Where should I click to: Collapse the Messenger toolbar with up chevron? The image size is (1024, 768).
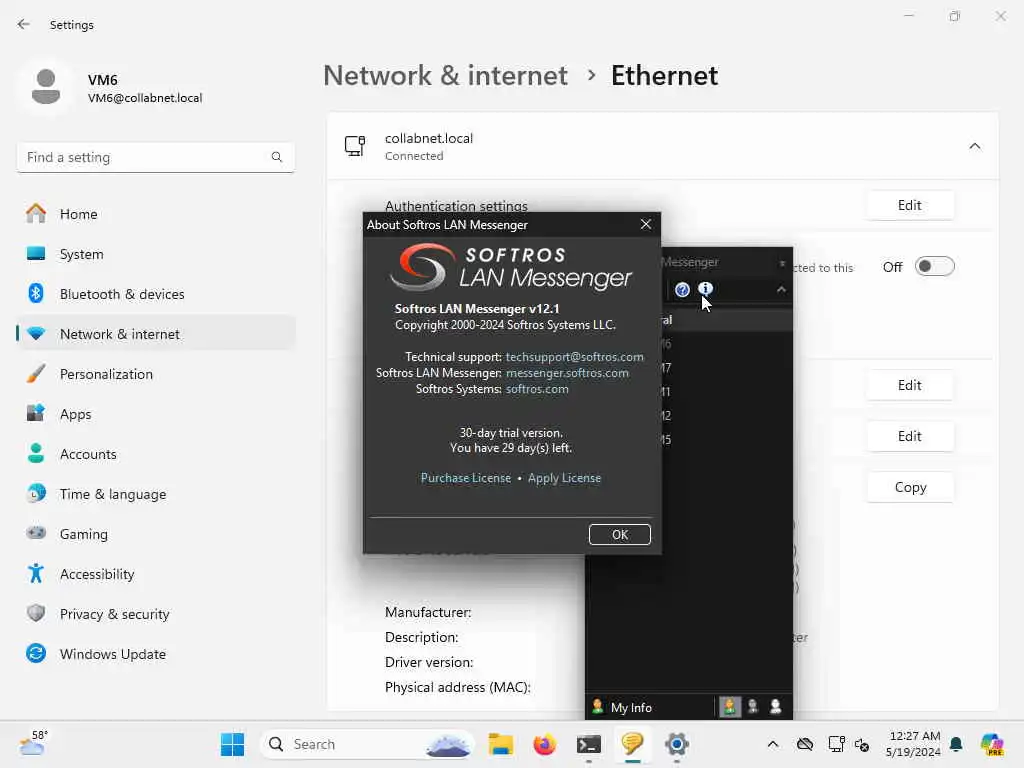point(781,289)
